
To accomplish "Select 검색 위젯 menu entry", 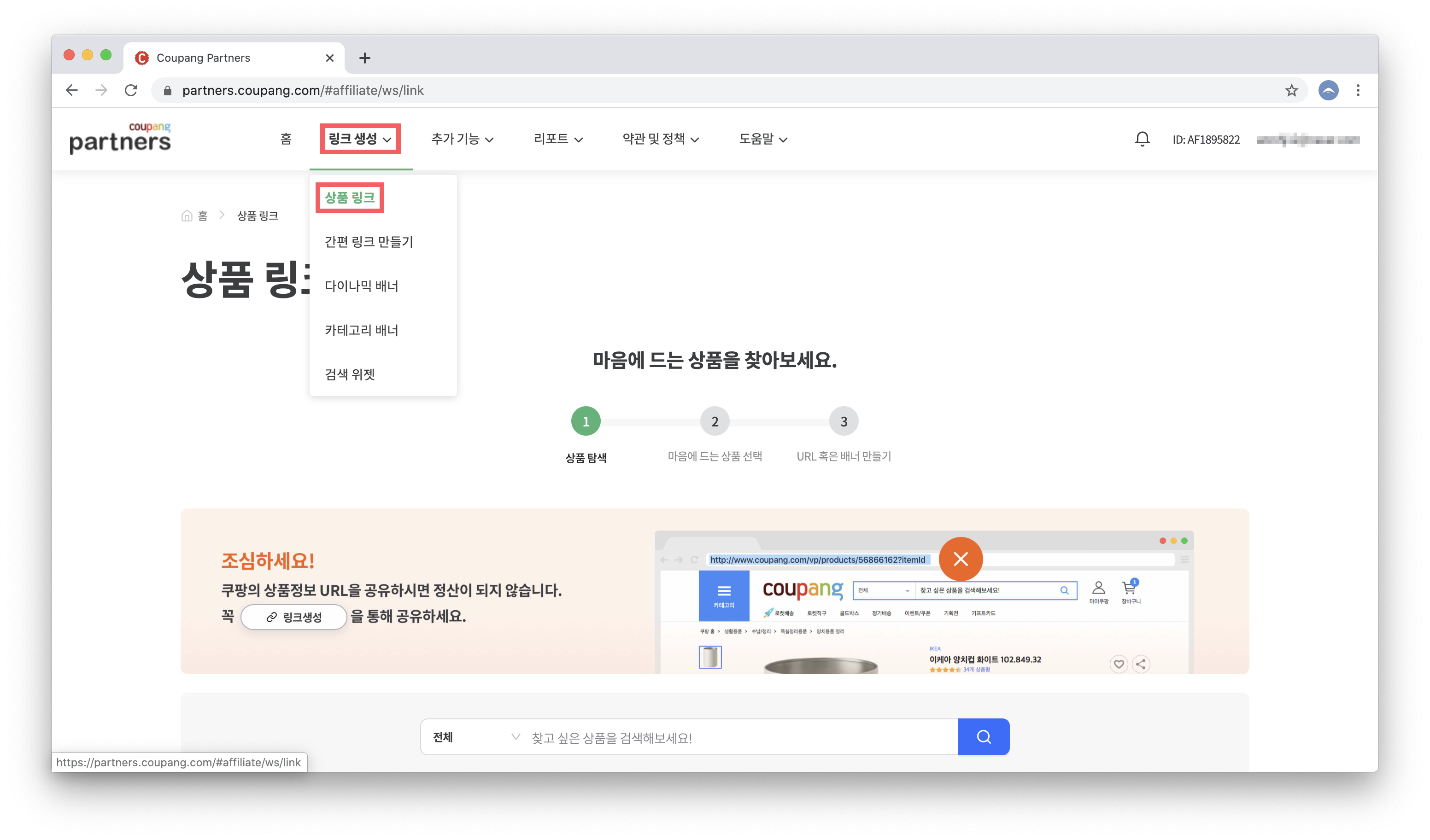I will coord(350,374).
